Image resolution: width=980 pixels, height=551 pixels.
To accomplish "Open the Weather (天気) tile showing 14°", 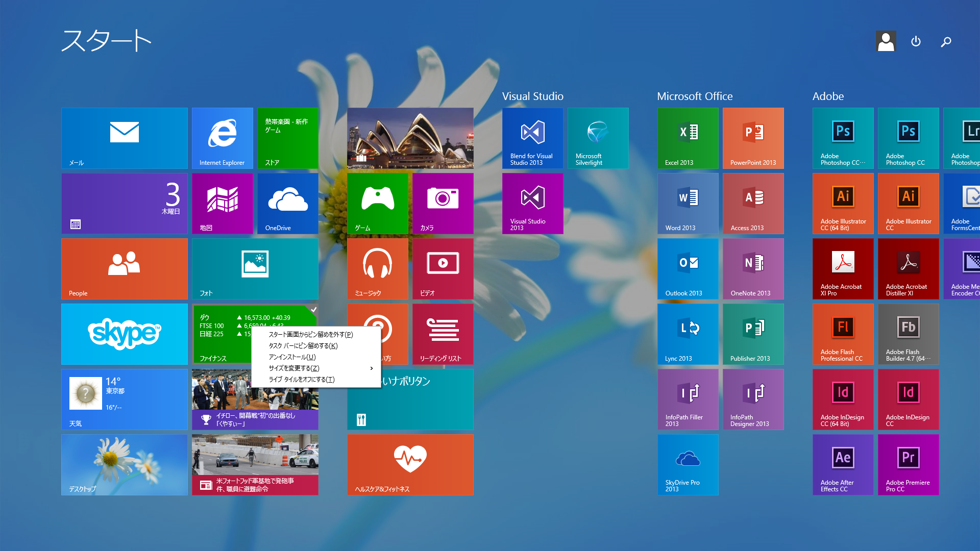I will 124,399.
